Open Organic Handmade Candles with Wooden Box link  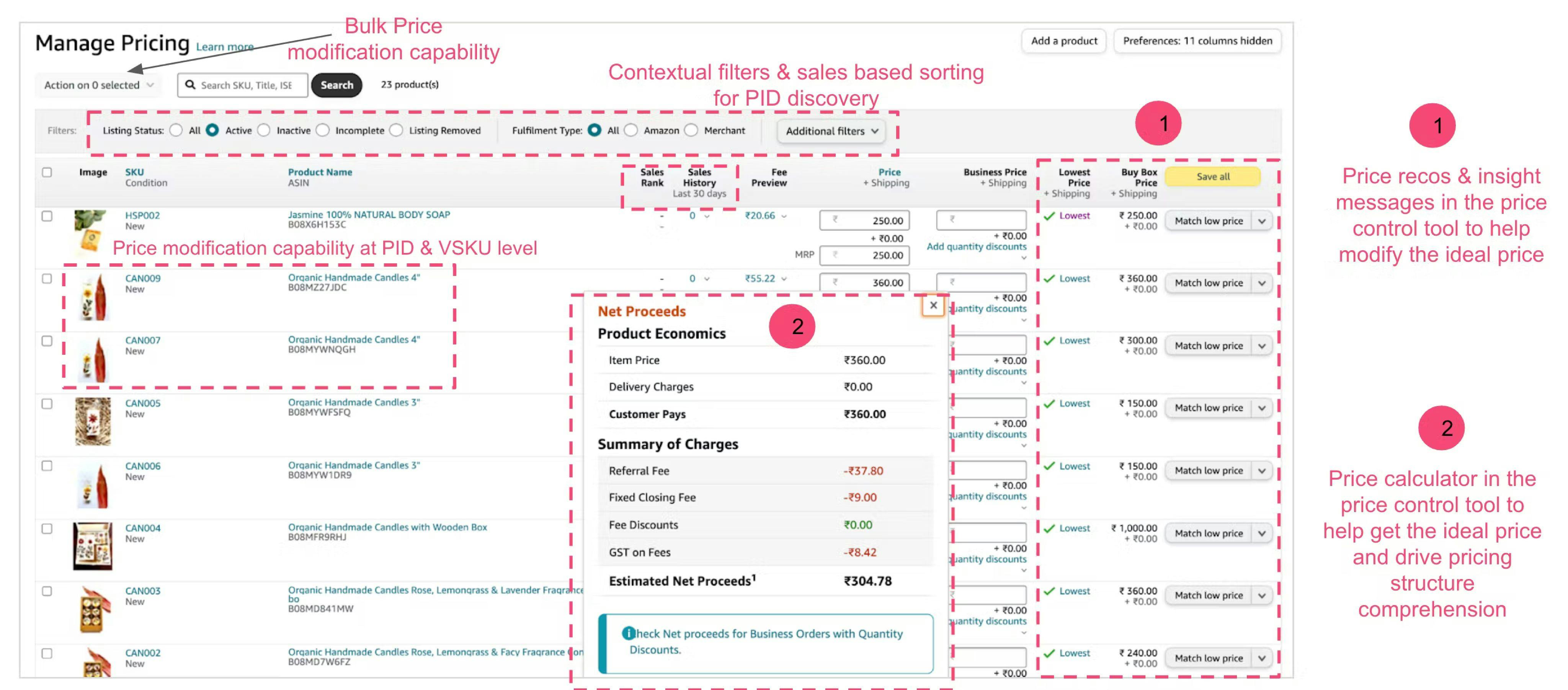click(388, 527)
